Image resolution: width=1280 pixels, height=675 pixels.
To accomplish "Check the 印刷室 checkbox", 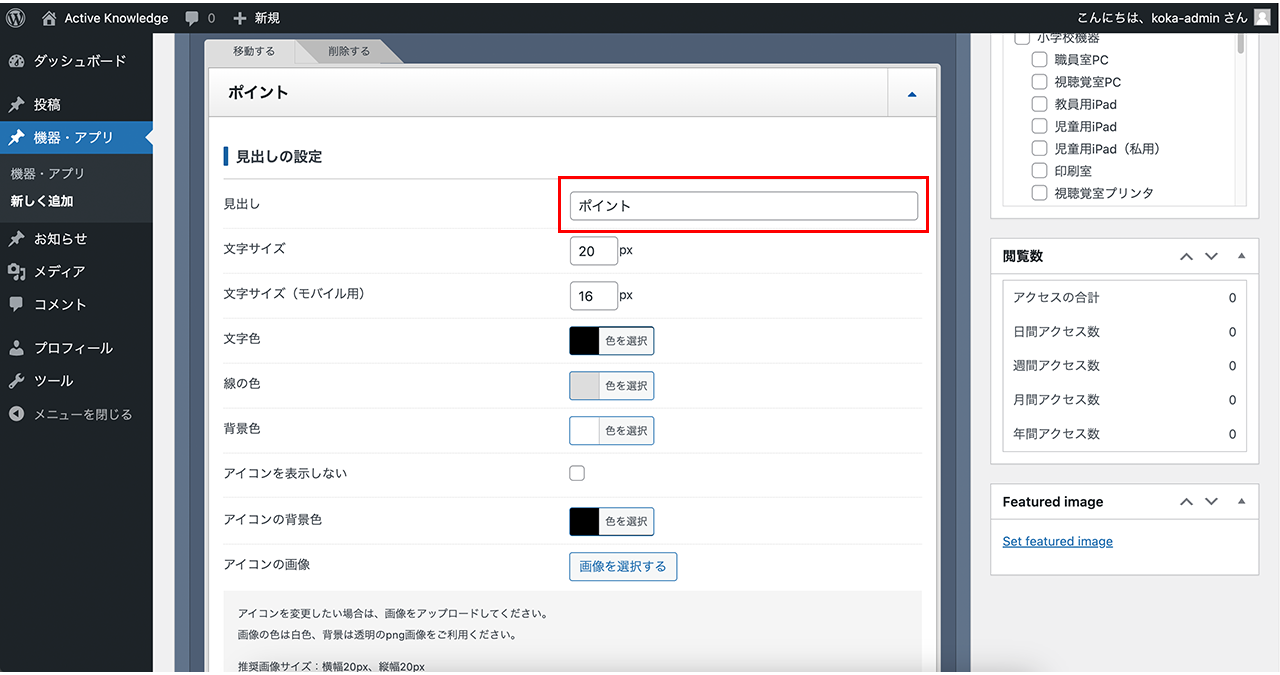I will 1039,171.
